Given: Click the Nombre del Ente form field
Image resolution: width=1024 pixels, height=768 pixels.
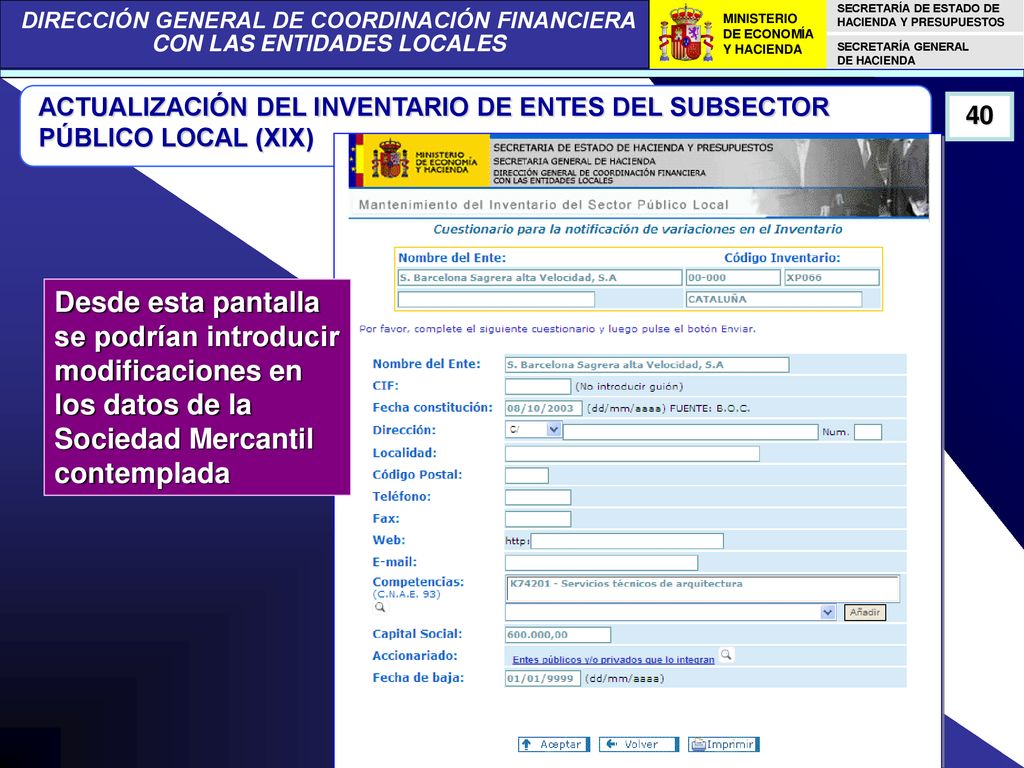Looking at the screenshot, I should (x=647, y=364).
